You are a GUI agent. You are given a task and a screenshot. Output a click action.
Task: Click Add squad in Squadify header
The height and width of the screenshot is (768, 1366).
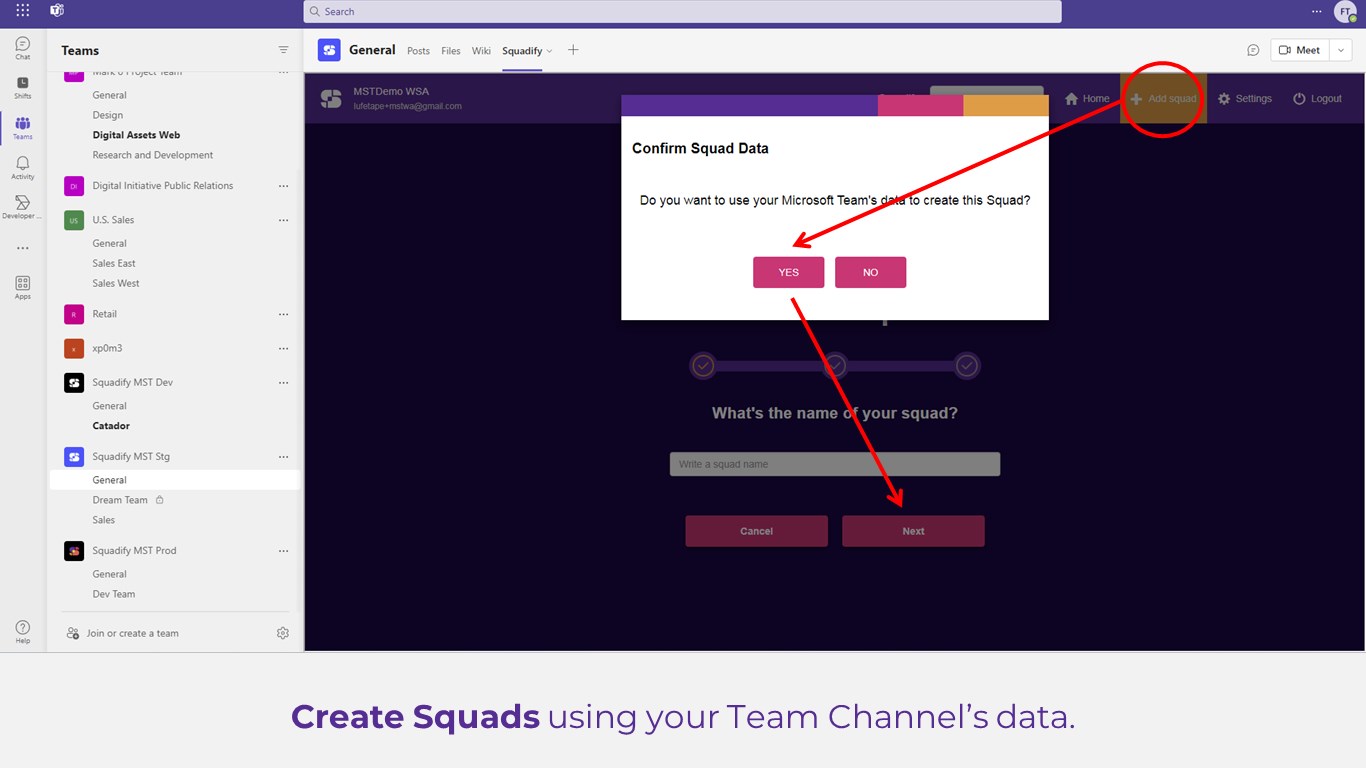click(x=1163, y=98)
